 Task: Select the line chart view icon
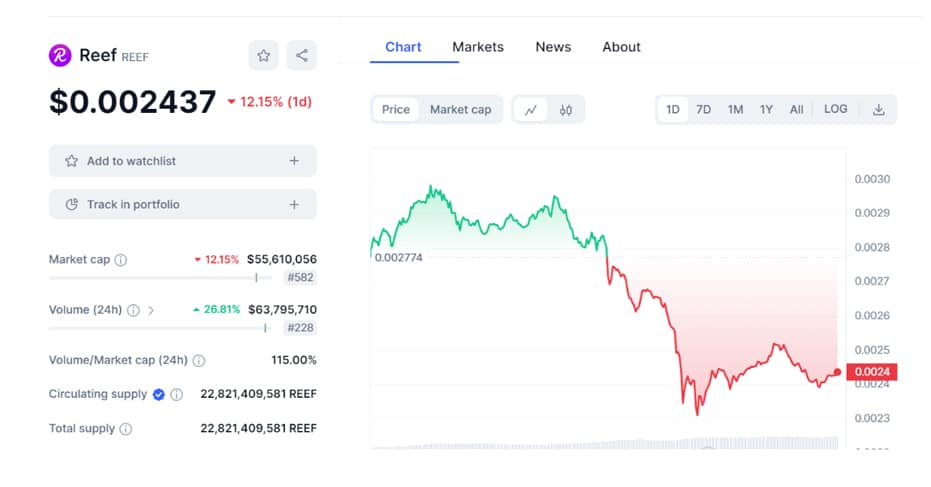click(530, 110)
